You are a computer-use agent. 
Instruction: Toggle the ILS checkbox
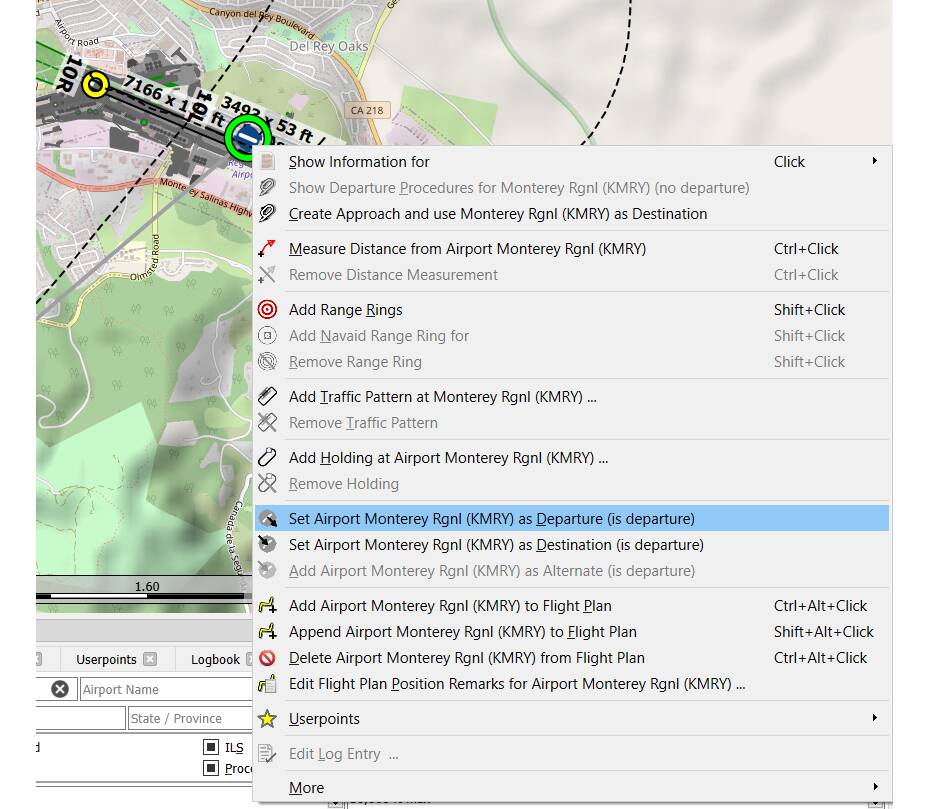pos(210,747)
